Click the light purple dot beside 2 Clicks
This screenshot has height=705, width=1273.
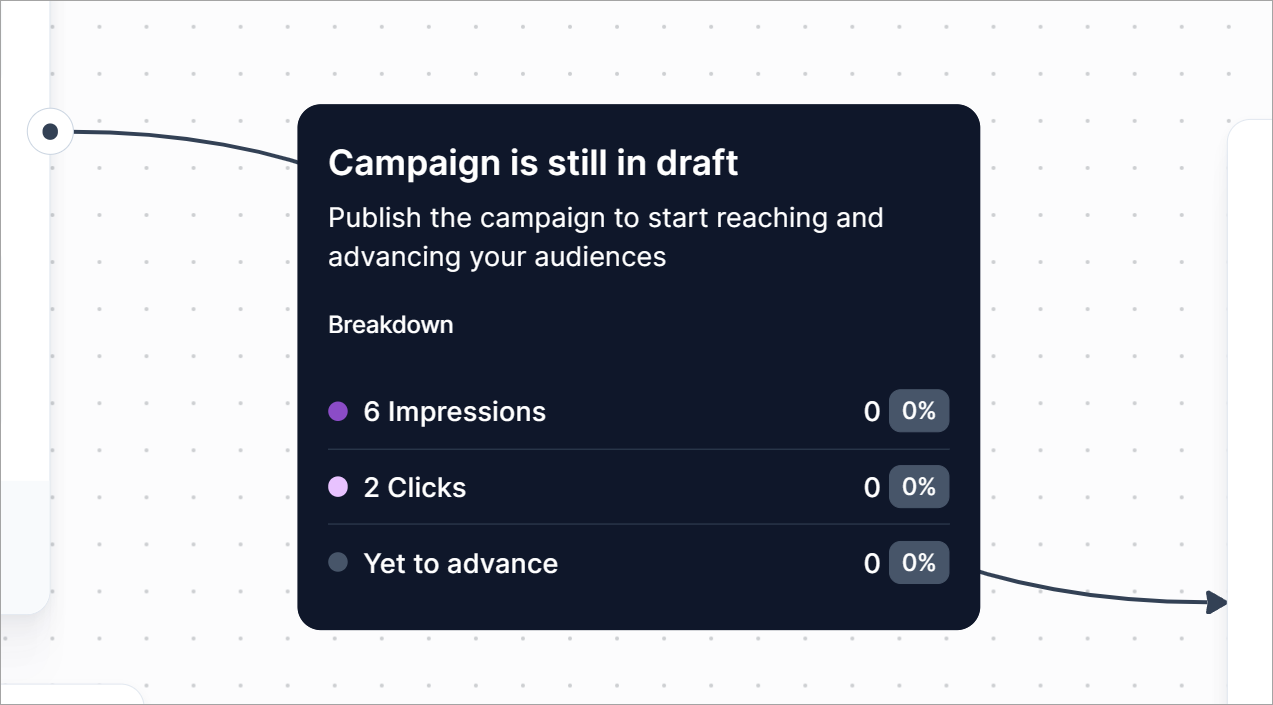pyautogui.click(x=338, y=487)
